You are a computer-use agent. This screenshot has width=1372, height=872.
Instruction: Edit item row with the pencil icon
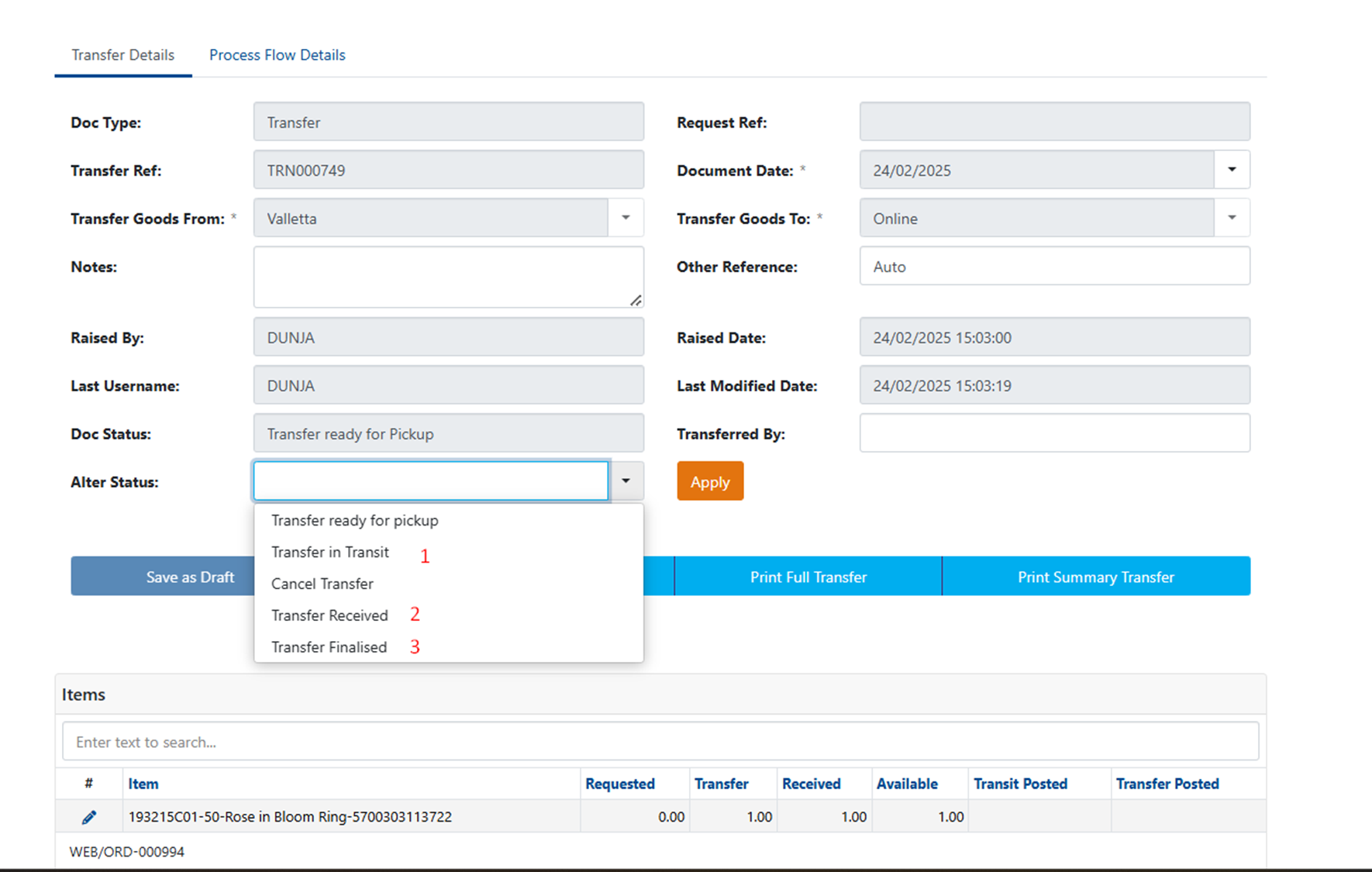click(89, 817)
